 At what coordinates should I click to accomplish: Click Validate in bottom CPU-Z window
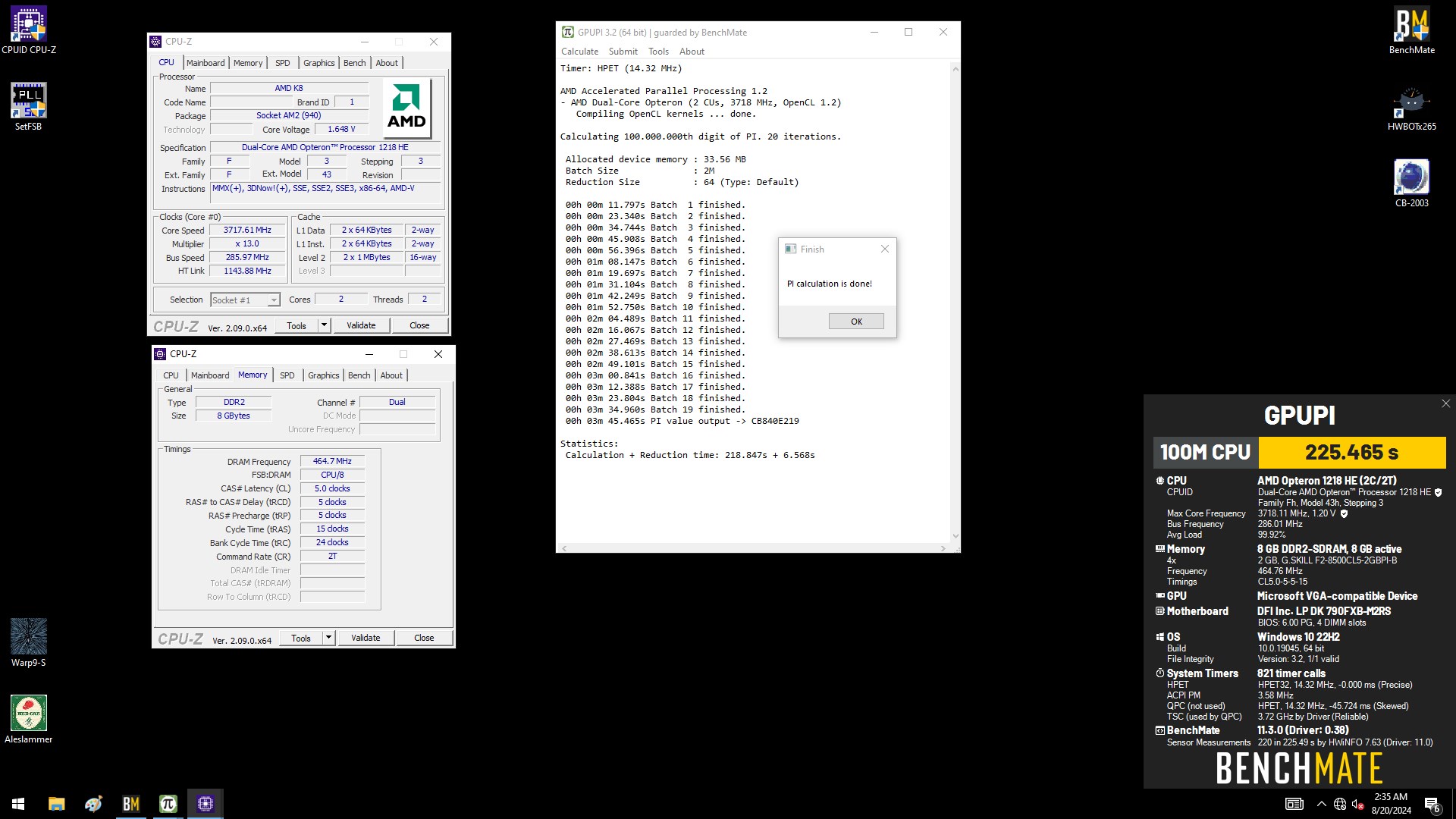point(366,638)
